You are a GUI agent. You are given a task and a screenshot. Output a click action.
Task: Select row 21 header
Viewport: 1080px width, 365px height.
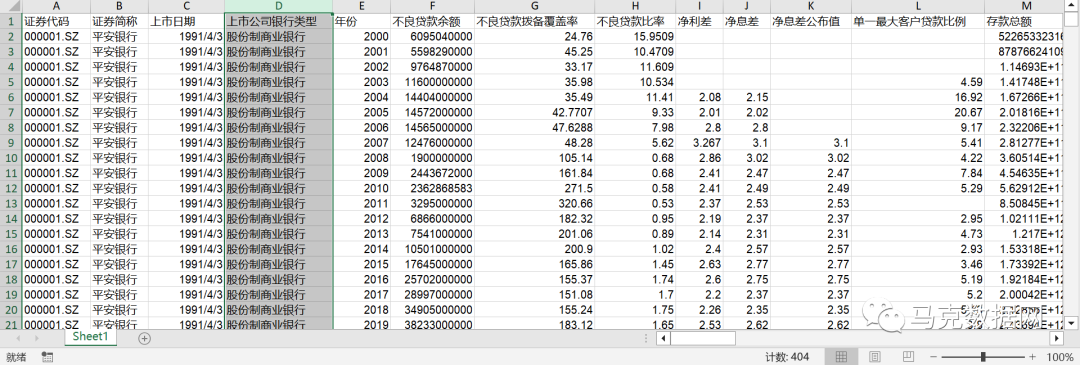[x=11, y=324]
